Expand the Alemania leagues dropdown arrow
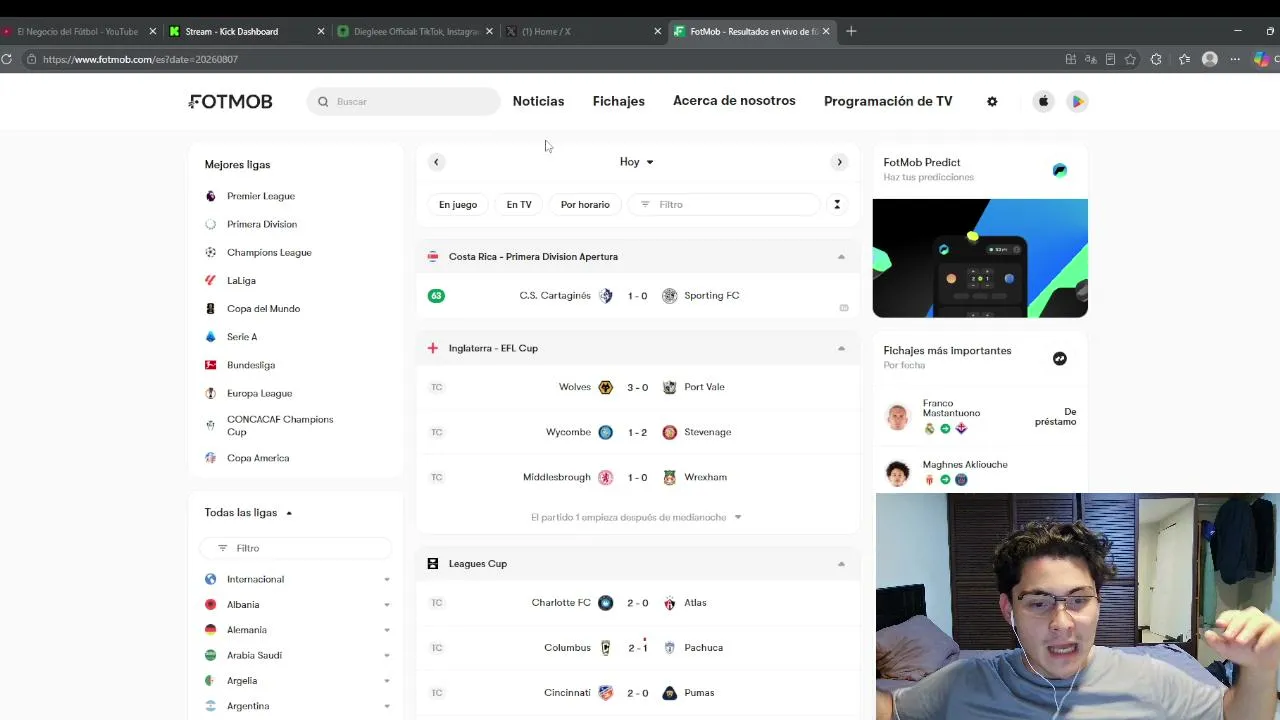This screenshot has height=720, width=1280. tap(387, 630)
